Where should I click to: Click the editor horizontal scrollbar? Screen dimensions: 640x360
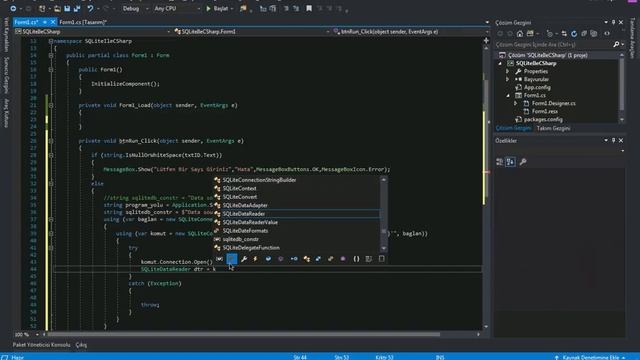[x=244, y=334]
